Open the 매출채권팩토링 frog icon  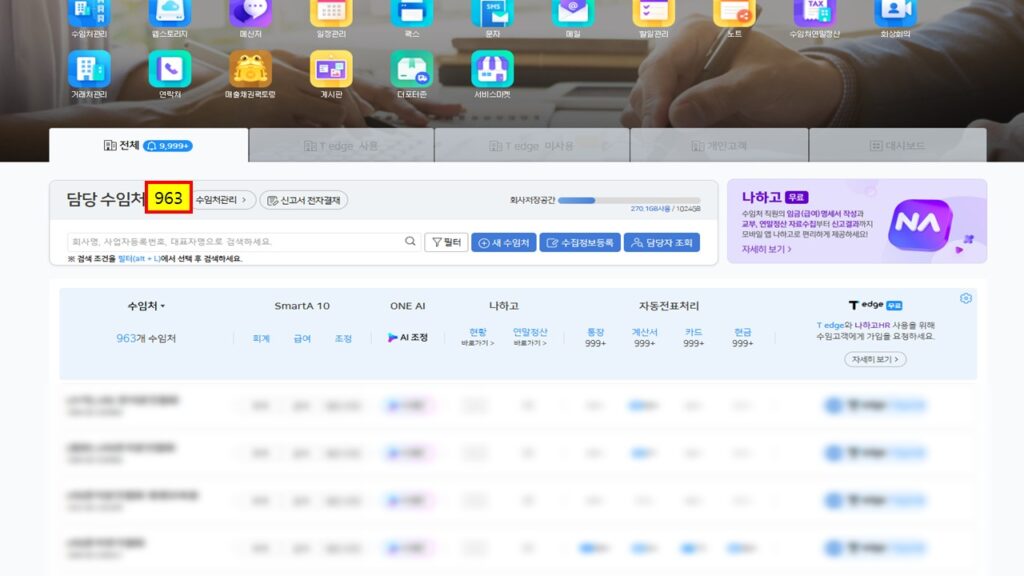coord(250,70)
